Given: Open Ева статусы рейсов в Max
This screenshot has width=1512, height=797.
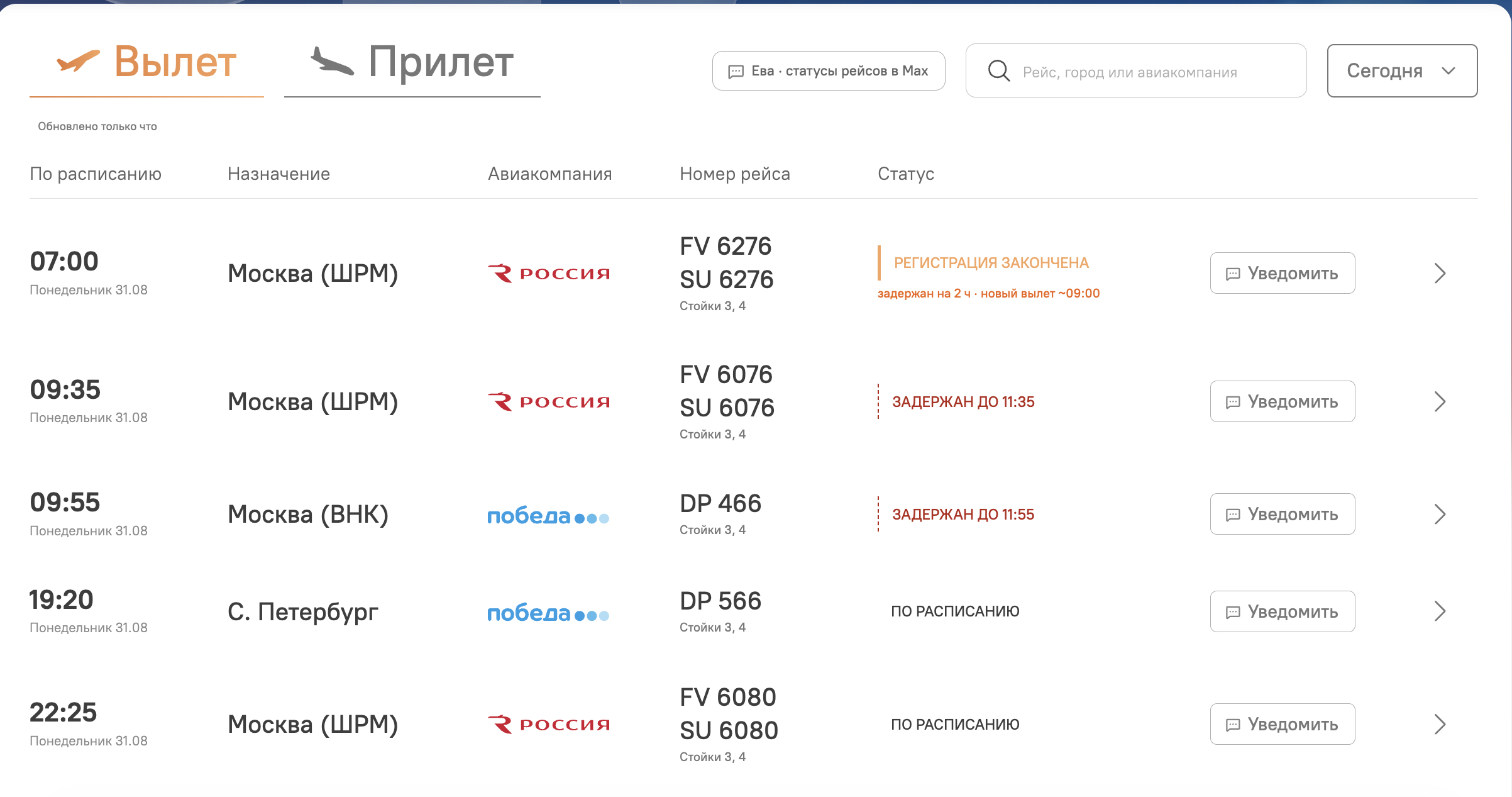Looking at the screenshot, I should click(x=829, y=71).
